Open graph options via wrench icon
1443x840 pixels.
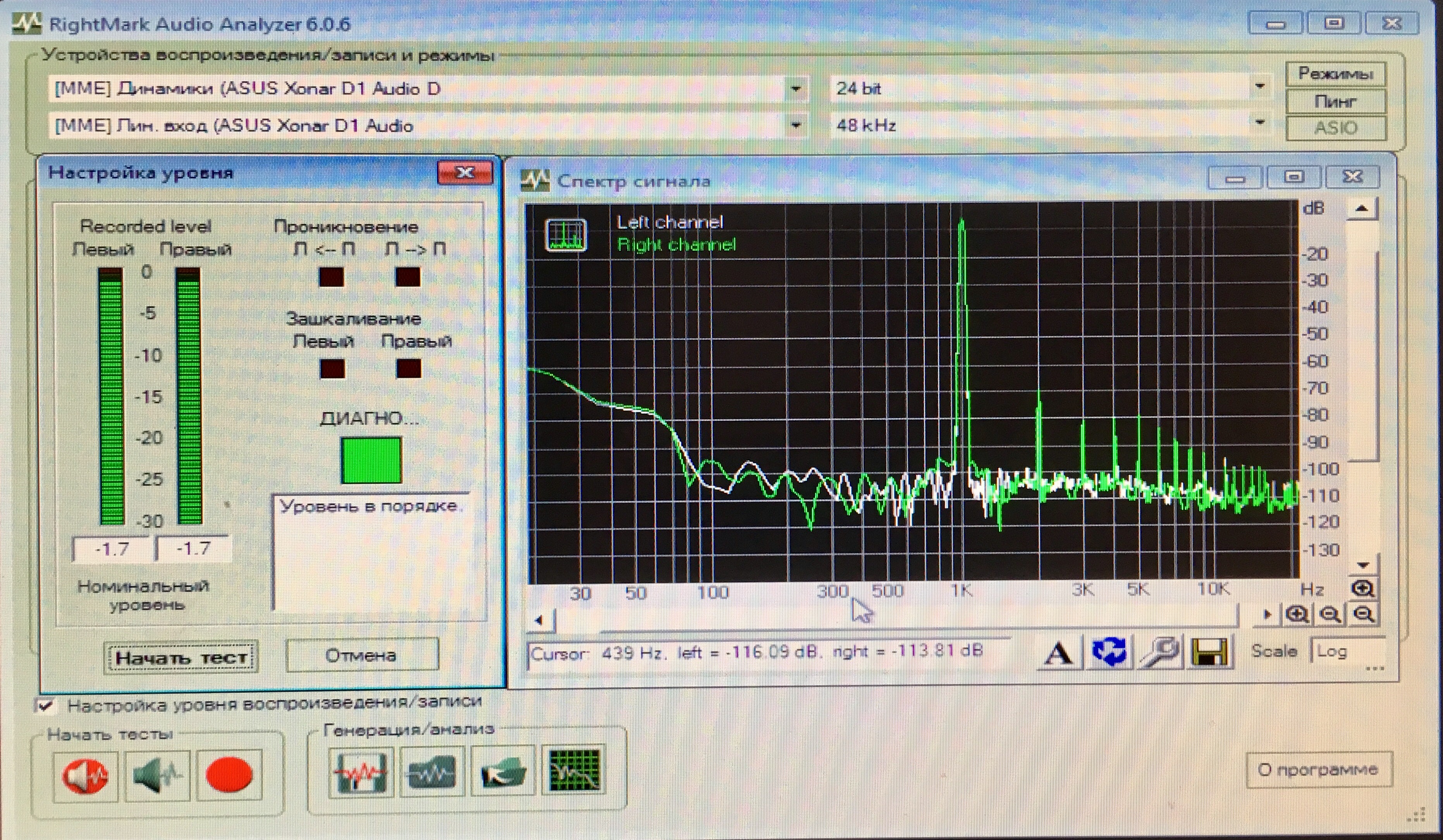point(1159,653)
